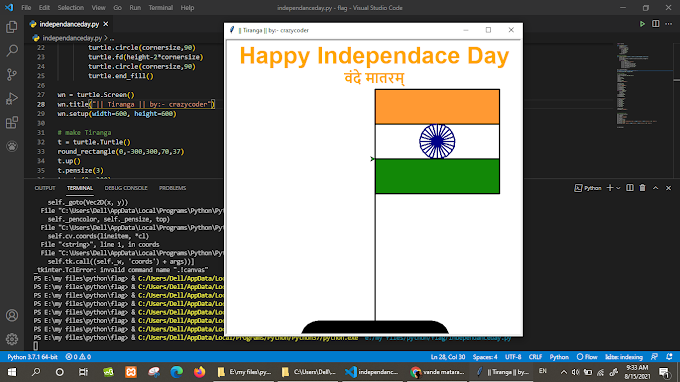Switch to E:\my files\py... explorer taskbar window
The height and width of the screenshot is (382, 680).
pos(244,372)
